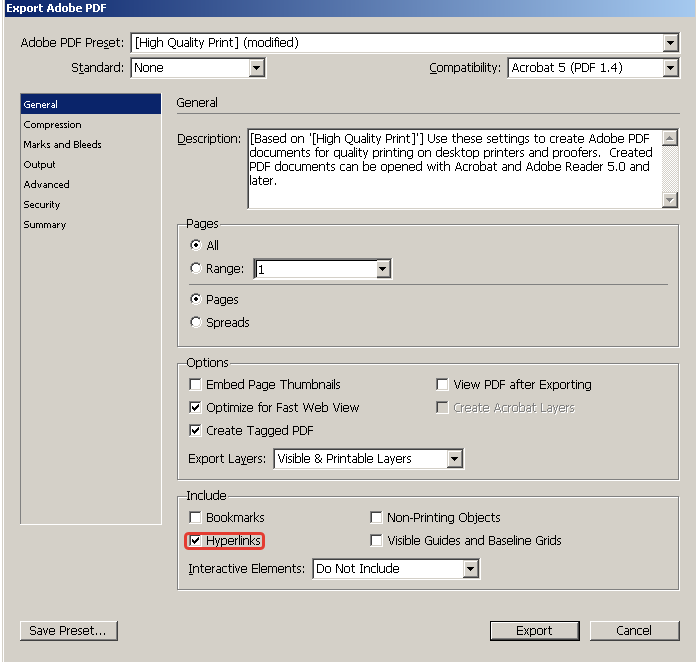This screenshot has height=662, width=696.
Task: Select the All pages radio button
Action: [196, 245]
